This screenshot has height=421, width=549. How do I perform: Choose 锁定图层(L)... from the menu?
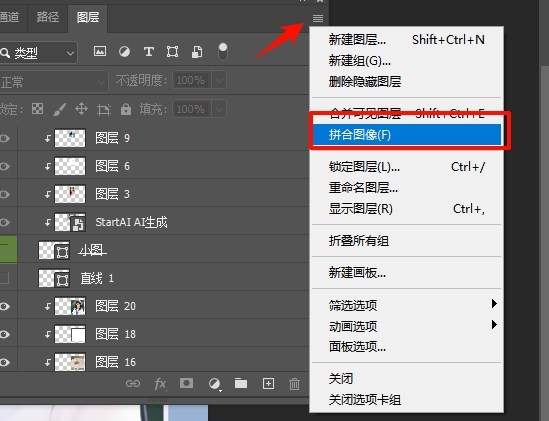[x=406, y=167]
